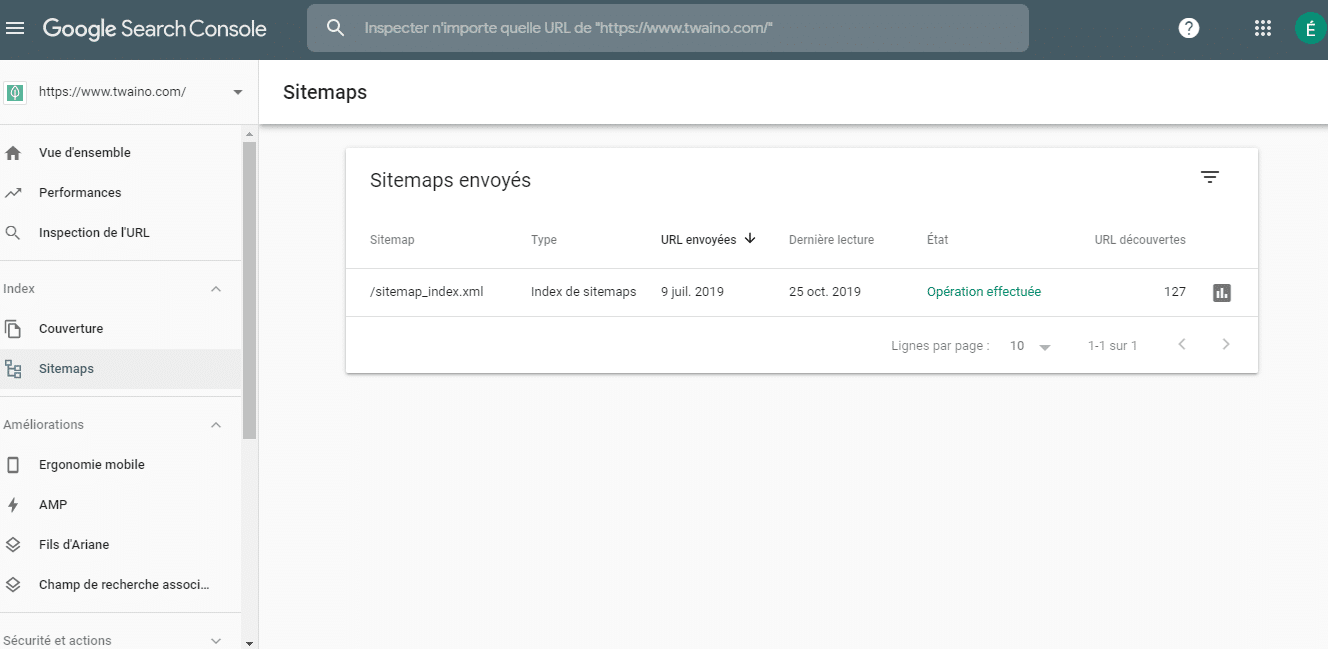Image resolution: width=1328 pixels, height=649 pixels.
Task: Open the filter icon in Sitemaps envoyés
Action: click(1210, 178)
